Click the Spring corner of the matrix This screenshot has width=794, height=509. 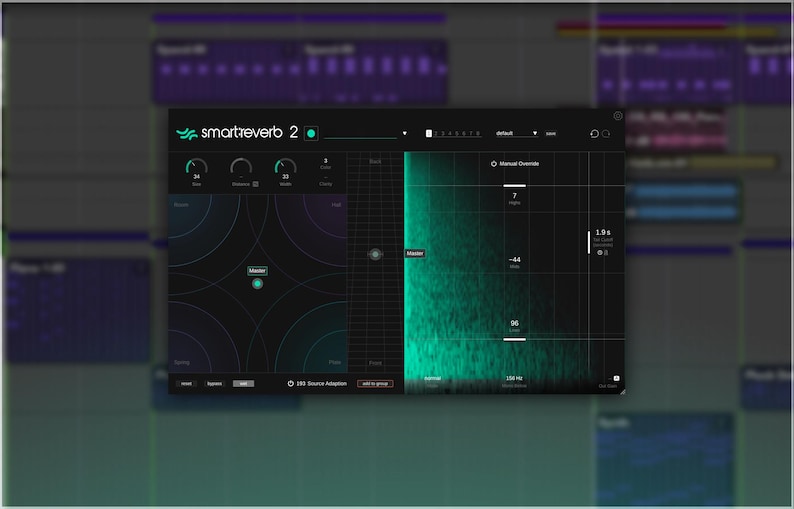pyautogui.click(x=182, y=363)
